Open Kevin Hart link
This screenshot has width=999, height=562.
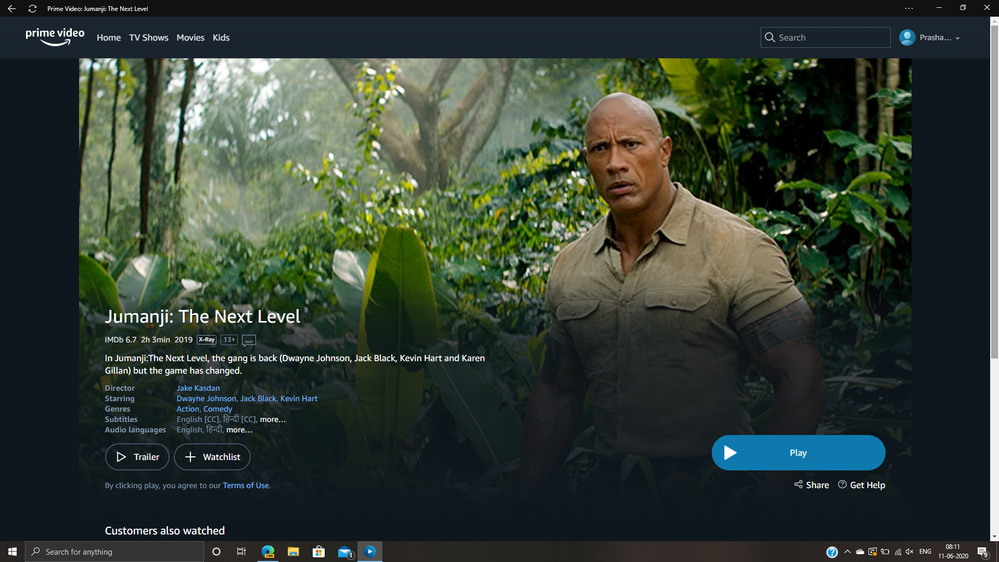tap(299, 398)
